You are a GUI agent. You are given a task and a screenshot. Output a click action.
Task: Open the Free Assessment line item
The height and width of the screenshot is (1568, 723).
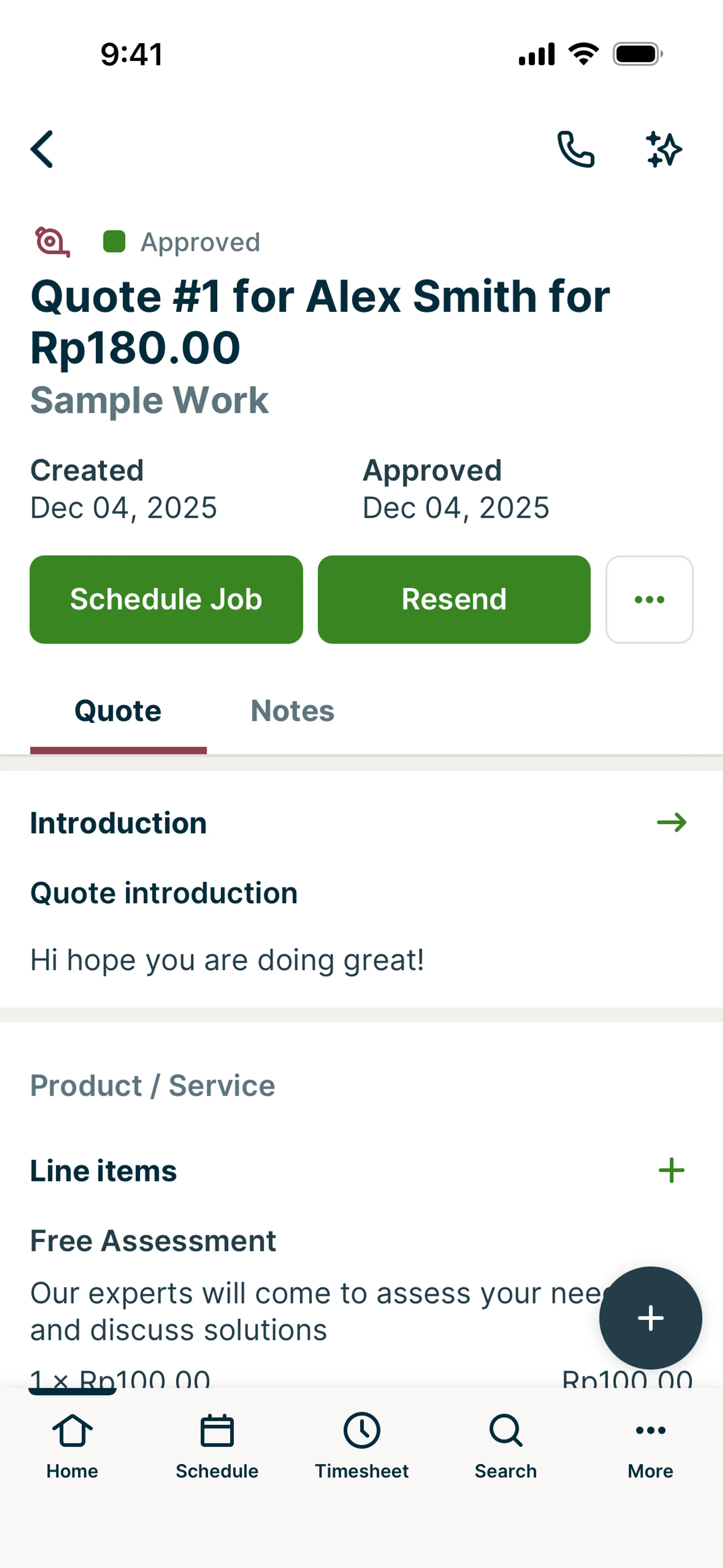point(153,1241)
